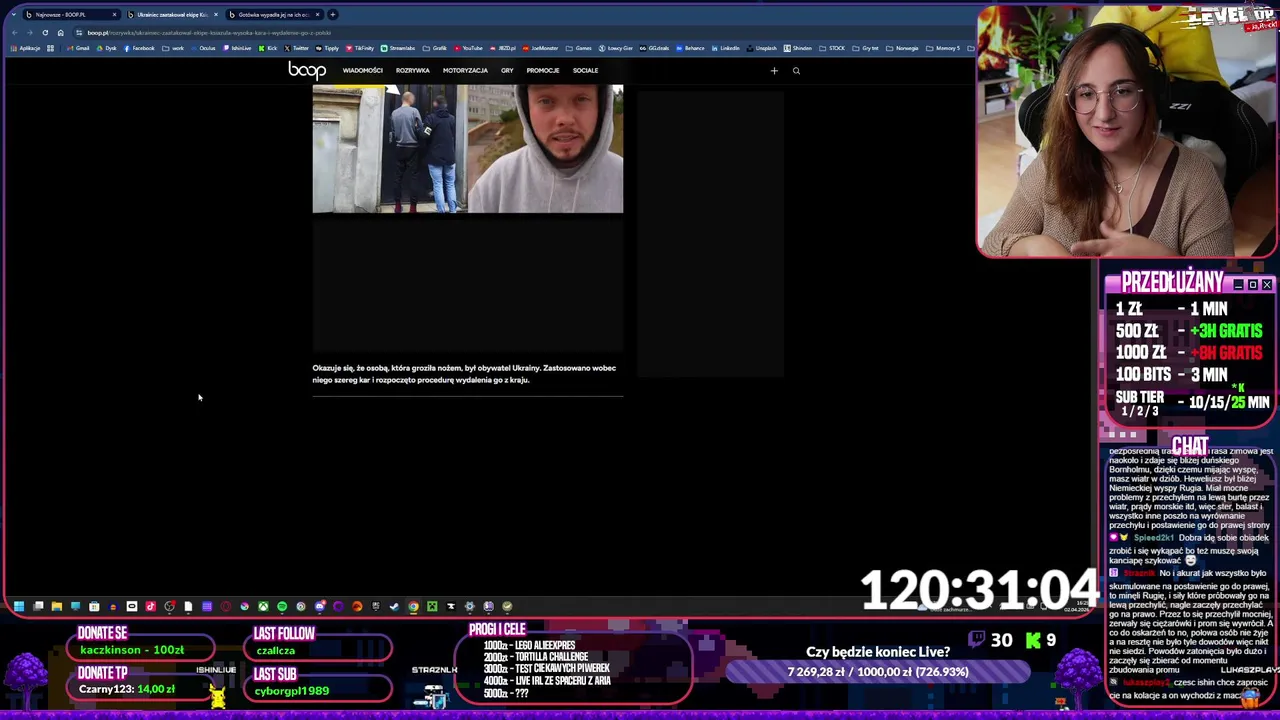The width and height of the screenshot is (1280, 720).
Task: Open the TikTok taskbar icon
Action: point(150,606)
